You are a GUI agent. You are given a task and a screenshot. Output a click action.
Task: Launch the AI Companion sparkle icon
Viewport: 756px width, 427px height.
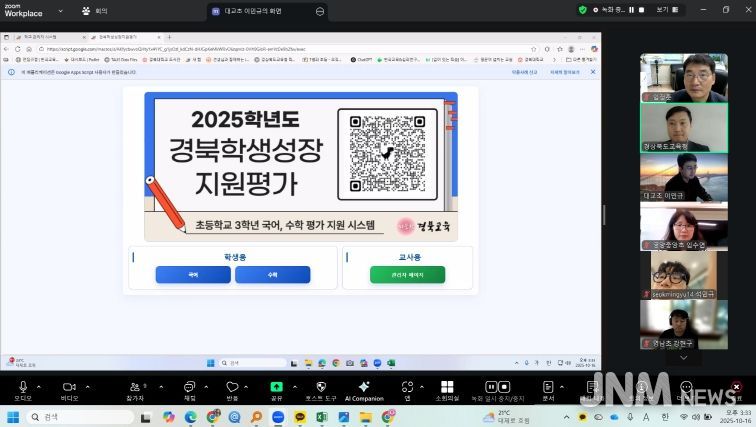(363, 386)
